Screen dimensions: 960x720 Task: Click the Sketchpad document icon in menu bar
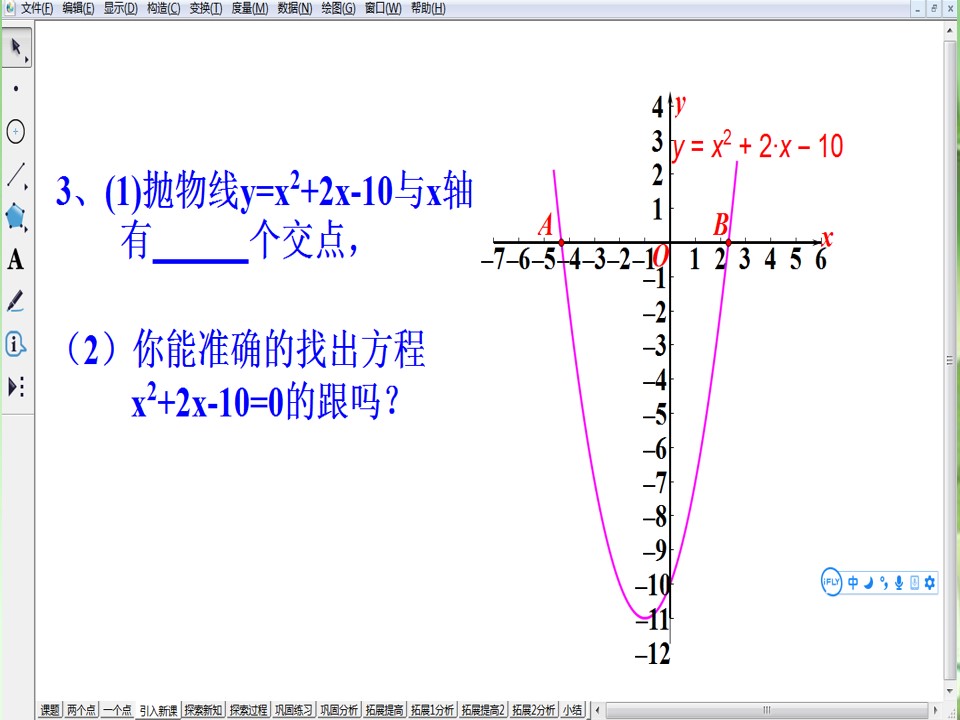(x=9, y=9)
